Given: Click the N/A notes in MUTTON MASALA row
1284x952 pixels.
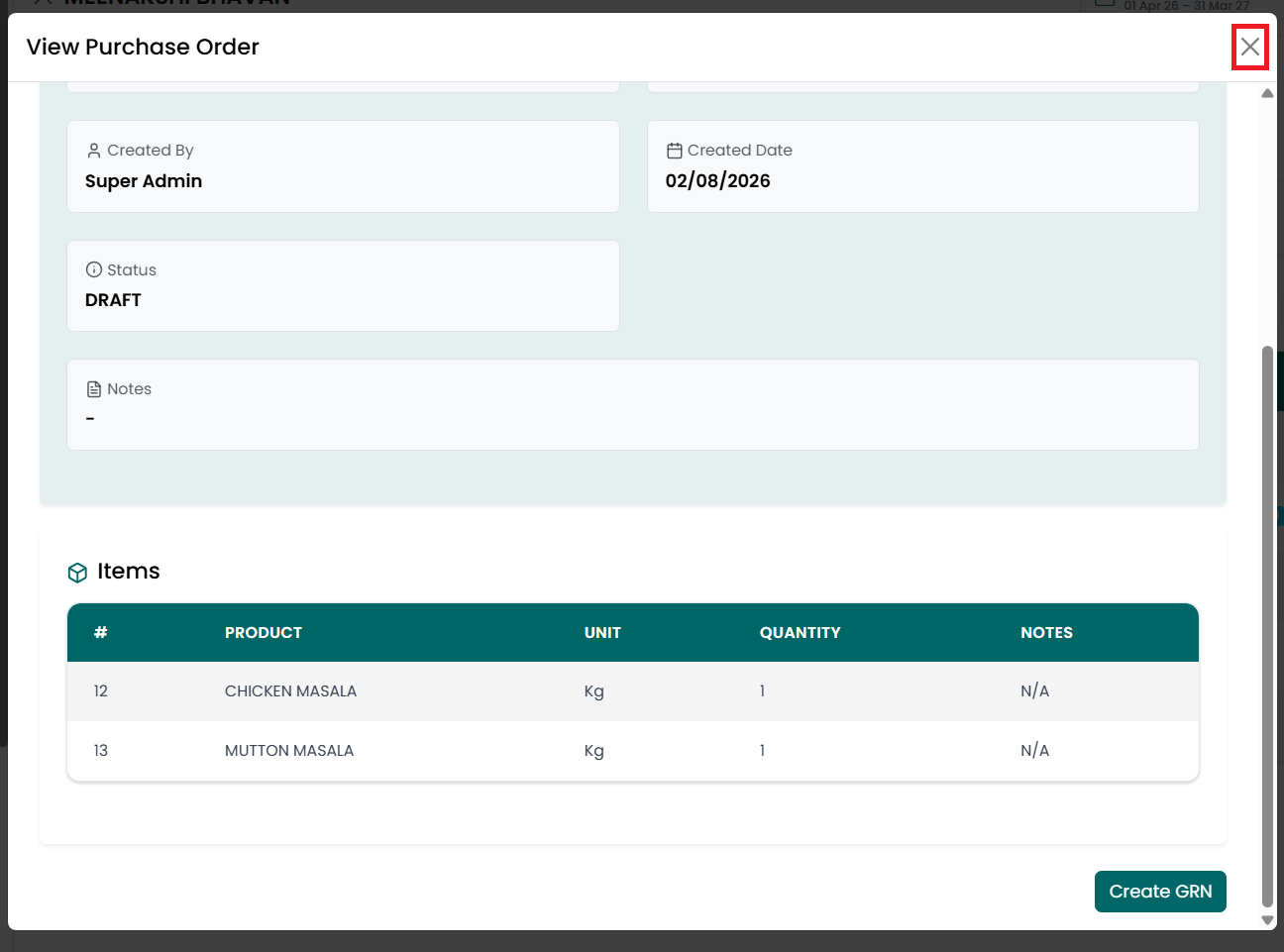Looking at the screenshot, I should pos(1035,751).
